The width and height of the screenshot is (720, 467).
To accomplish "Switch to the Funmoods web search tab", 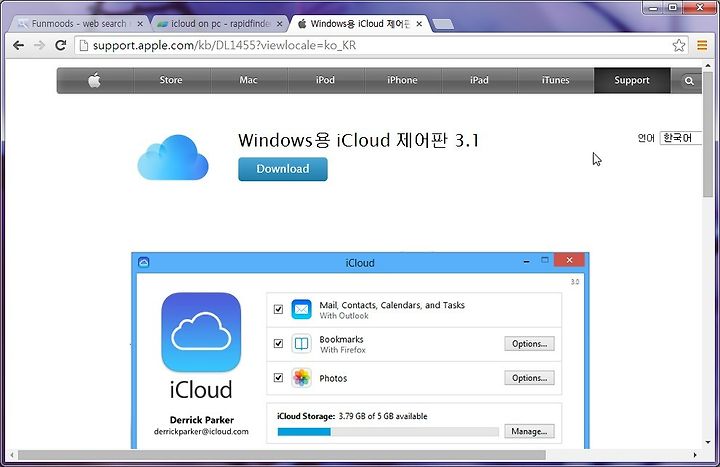I will (79, 23).
